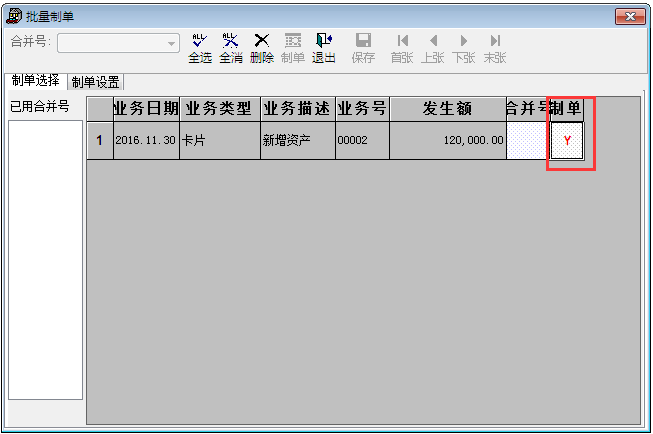Viewport: 653px width, 434px height.
Task: Click the 全消 (deselect all) toolbar icon
Action: [230, 48]
